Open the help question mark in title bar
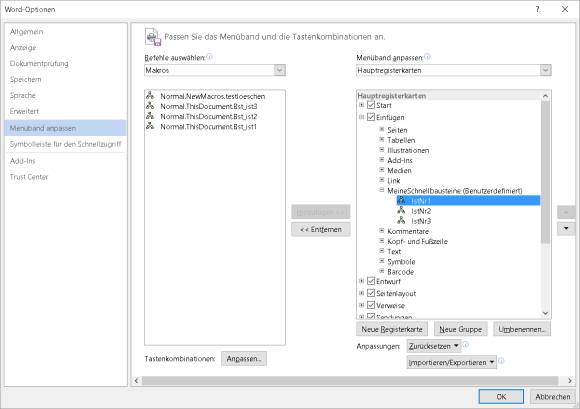The width and height of the screenshot is (580, 409). [x=537, y=9]
